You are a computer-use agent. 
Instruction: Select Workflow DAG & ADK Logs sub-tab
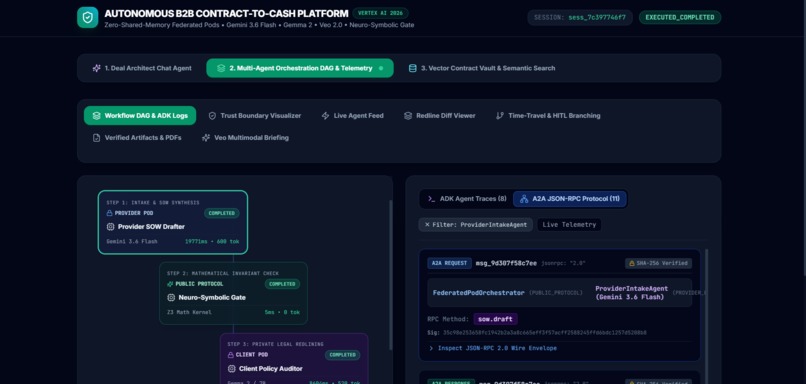(140, 116)
